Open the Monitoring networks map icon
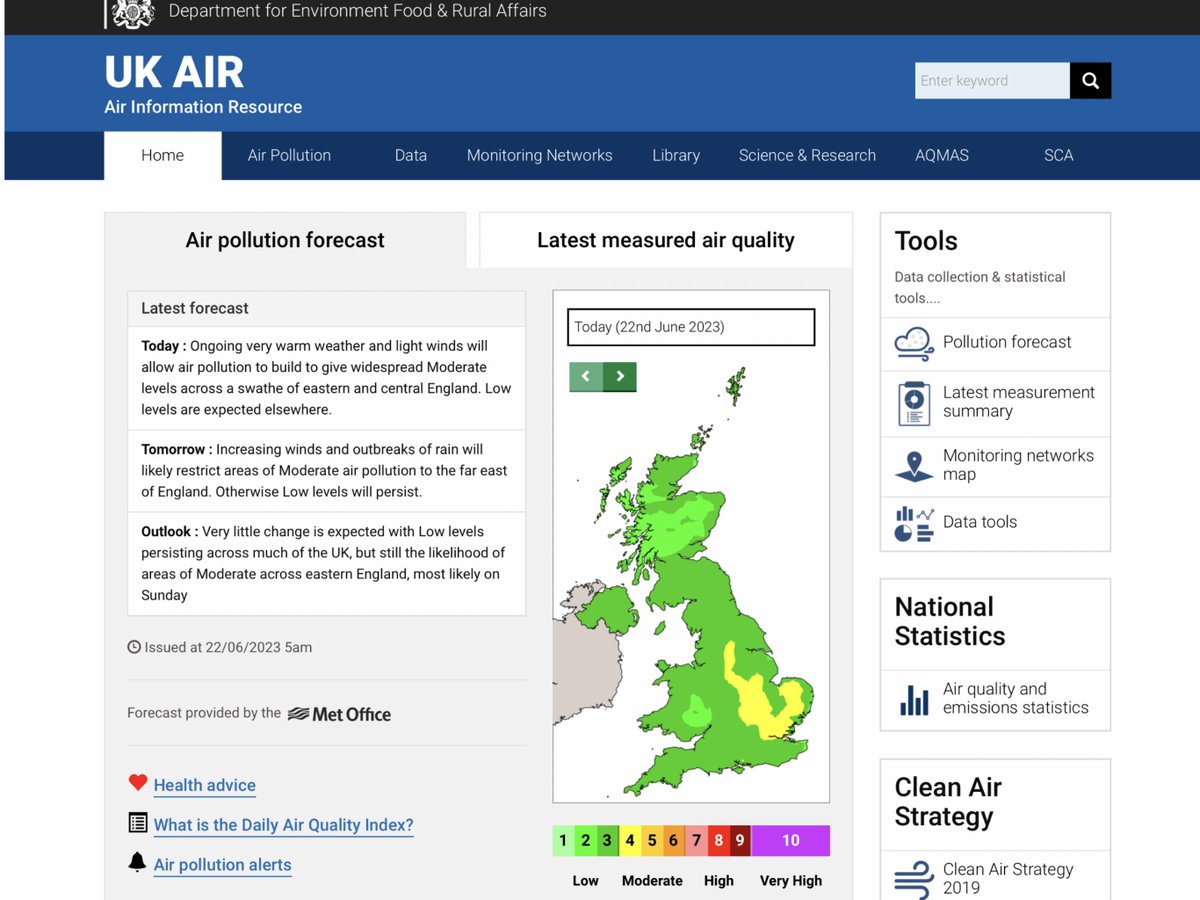Viewport: 1200px width, 900px height. tap(912, 465)
